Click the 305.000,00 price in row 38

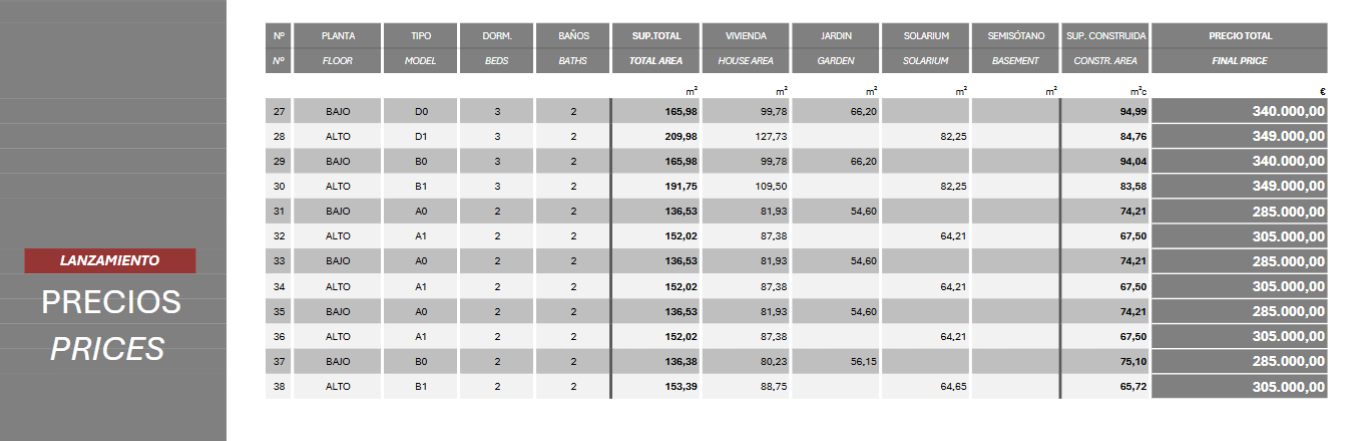pyautogui.click(x=1288, y=387)
